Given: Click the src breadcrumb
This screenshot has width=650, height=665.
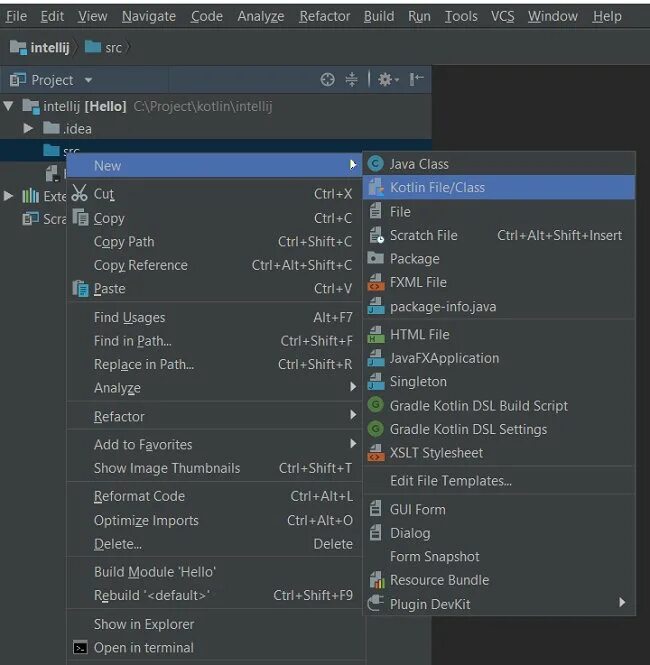Looking at the screenshot, I should click(x=103, y=48).
